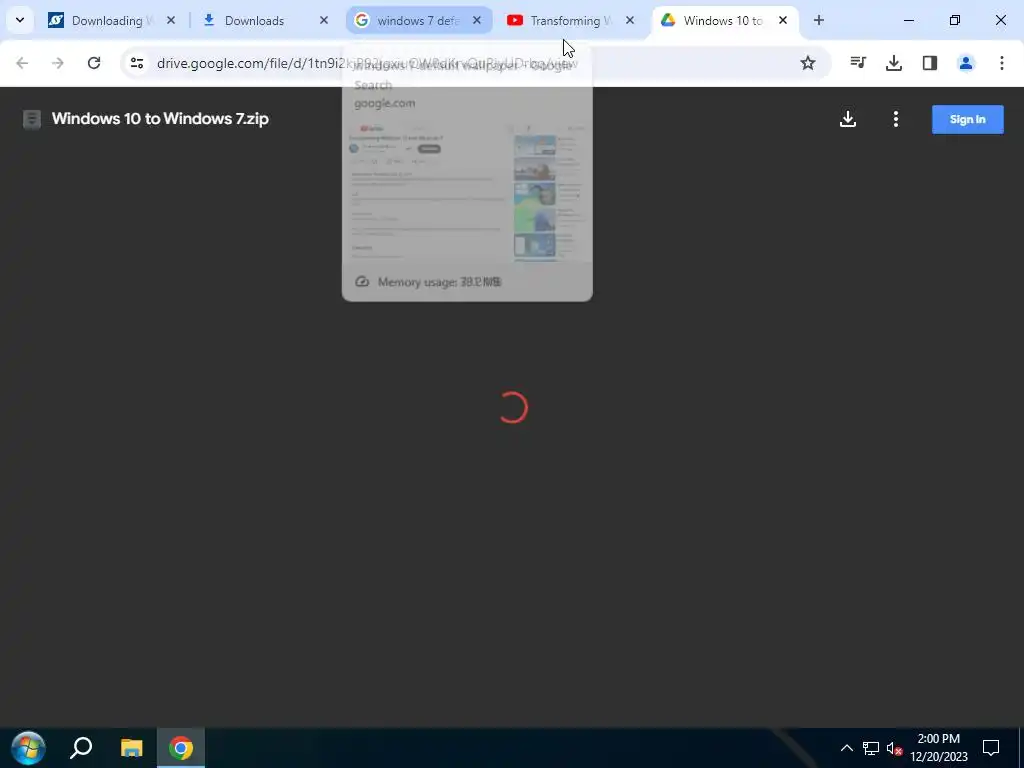1024x768 pixels.
Task: Show hidden system tray icons
Action: [846, 748]
